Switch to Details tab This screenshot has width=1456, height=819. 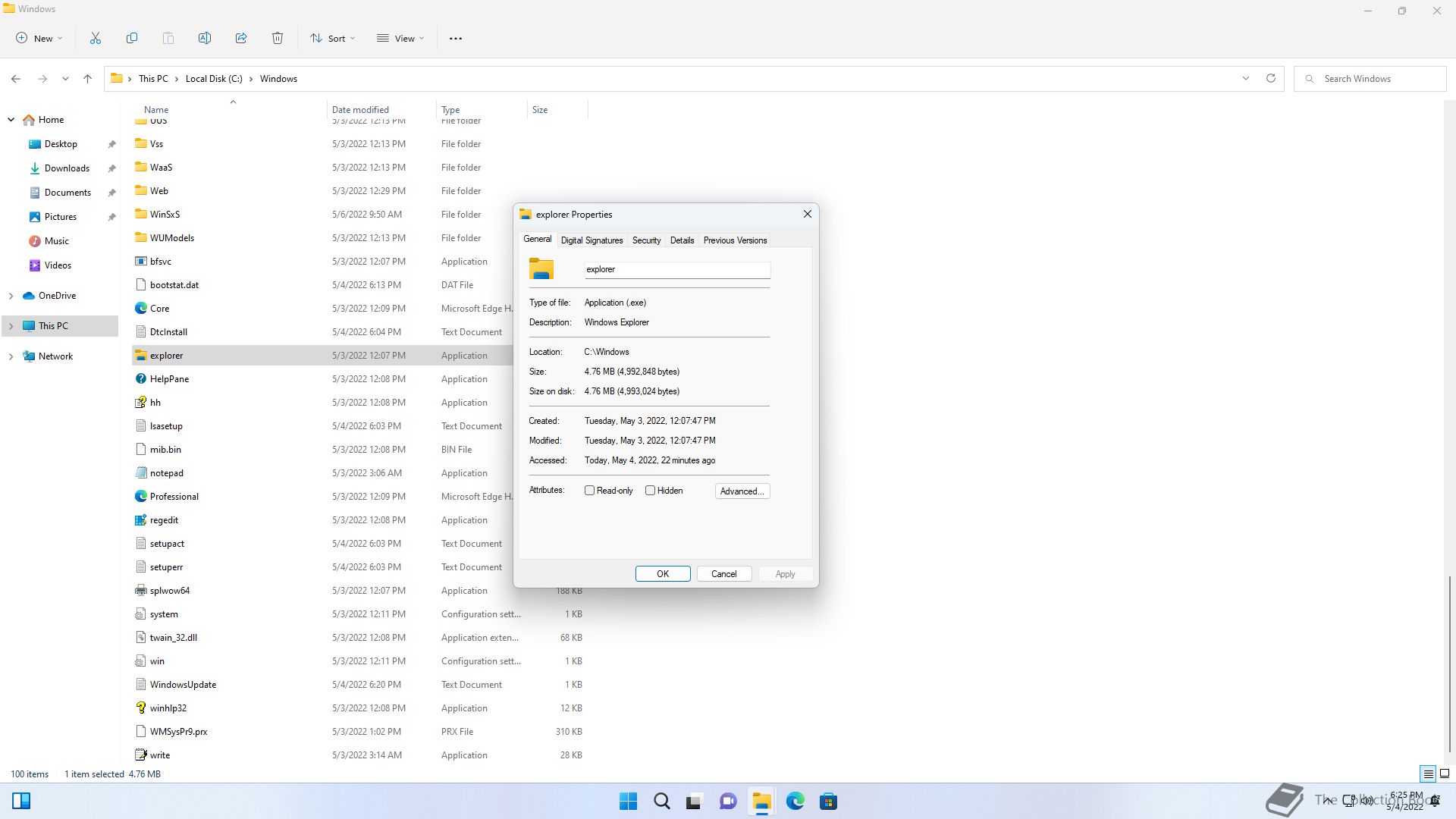pyautogui.click(x=682, y=240)
